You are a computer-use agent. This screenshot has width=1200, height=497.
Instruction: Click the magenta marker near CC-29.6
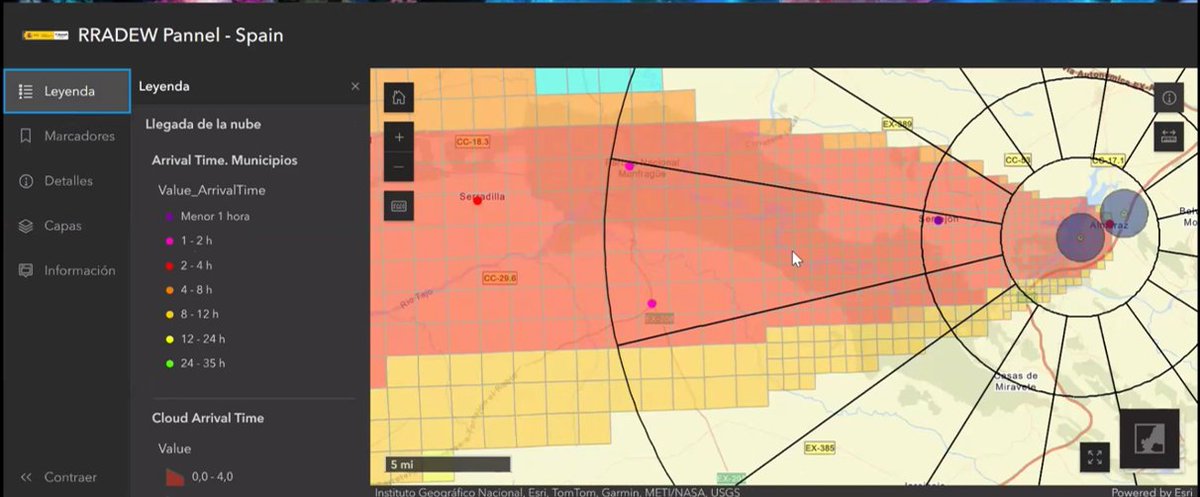click(x=652, y=303)
